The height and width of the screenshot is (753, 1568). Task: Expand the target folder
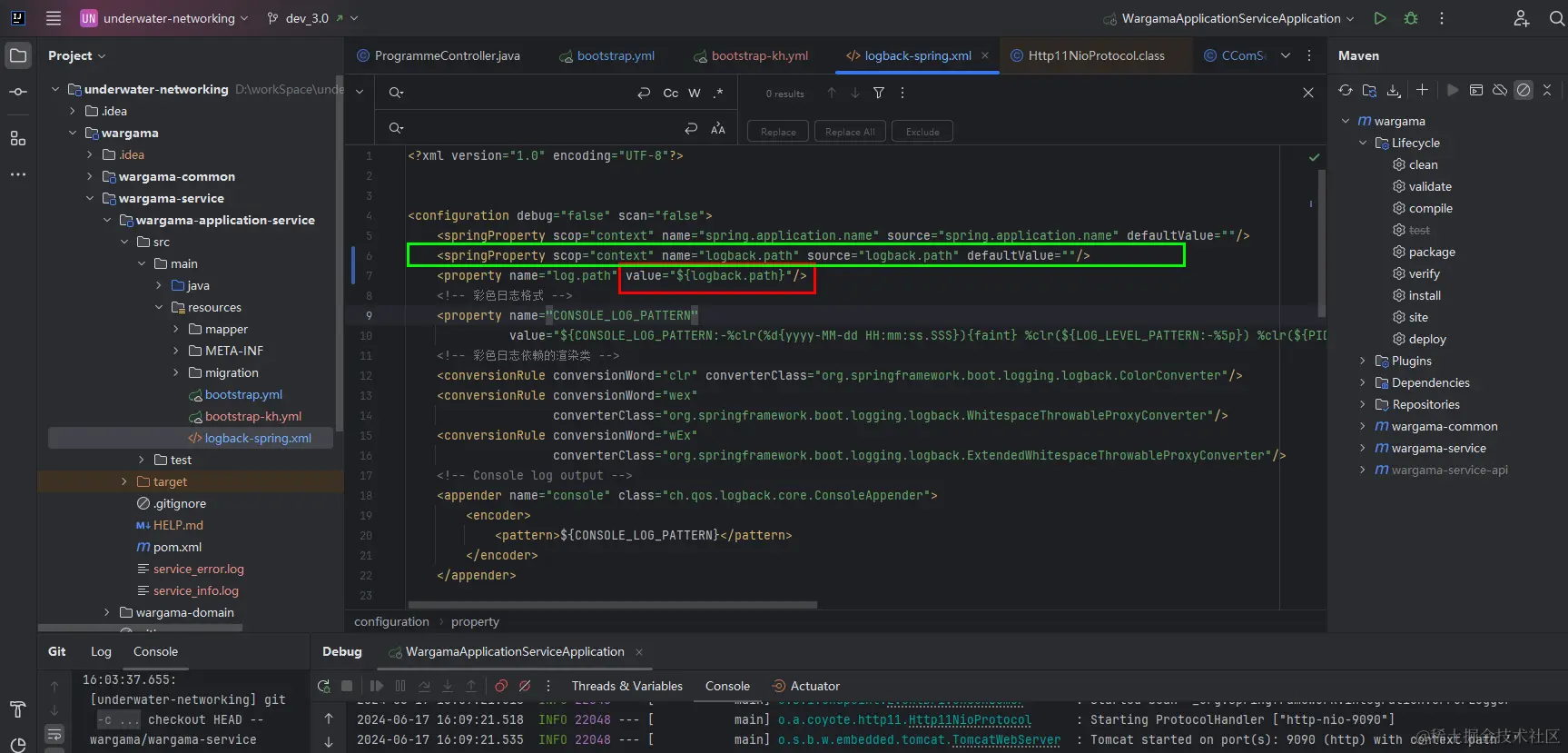pyautogui.click(x=124, y=481)
